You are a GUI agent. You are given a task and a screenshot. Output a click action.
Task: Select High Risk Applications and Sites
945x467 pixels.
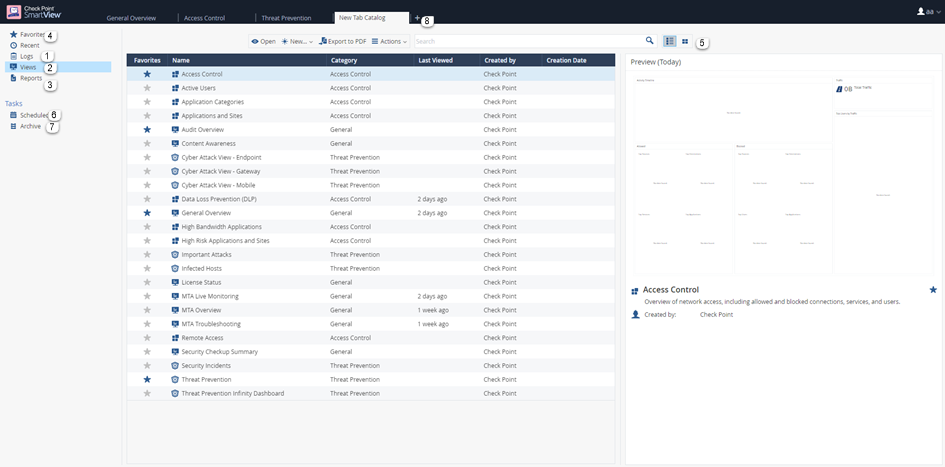225,240
